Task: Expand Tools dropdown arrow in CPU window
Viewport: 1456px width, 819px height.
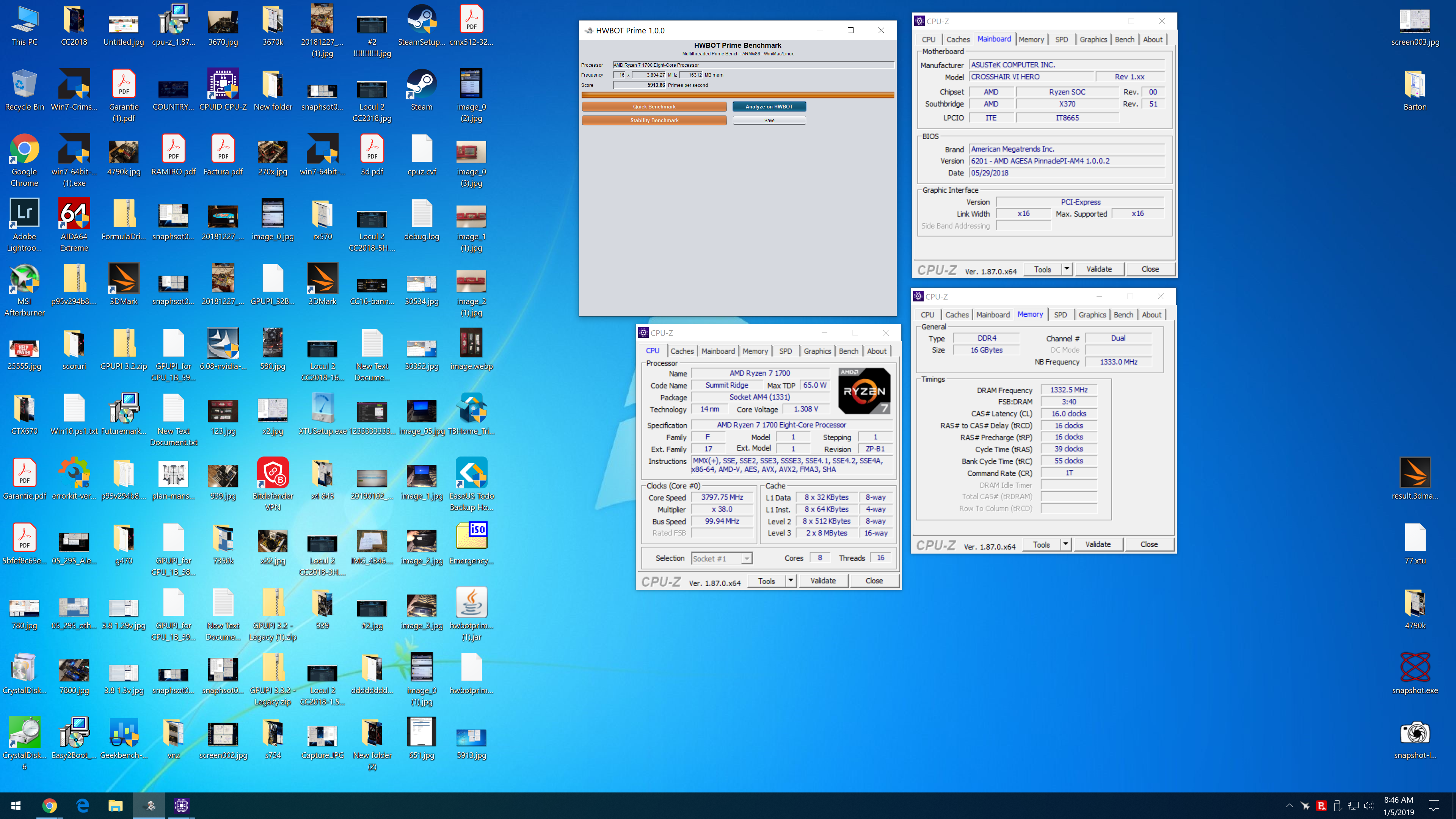Action: 791,581
